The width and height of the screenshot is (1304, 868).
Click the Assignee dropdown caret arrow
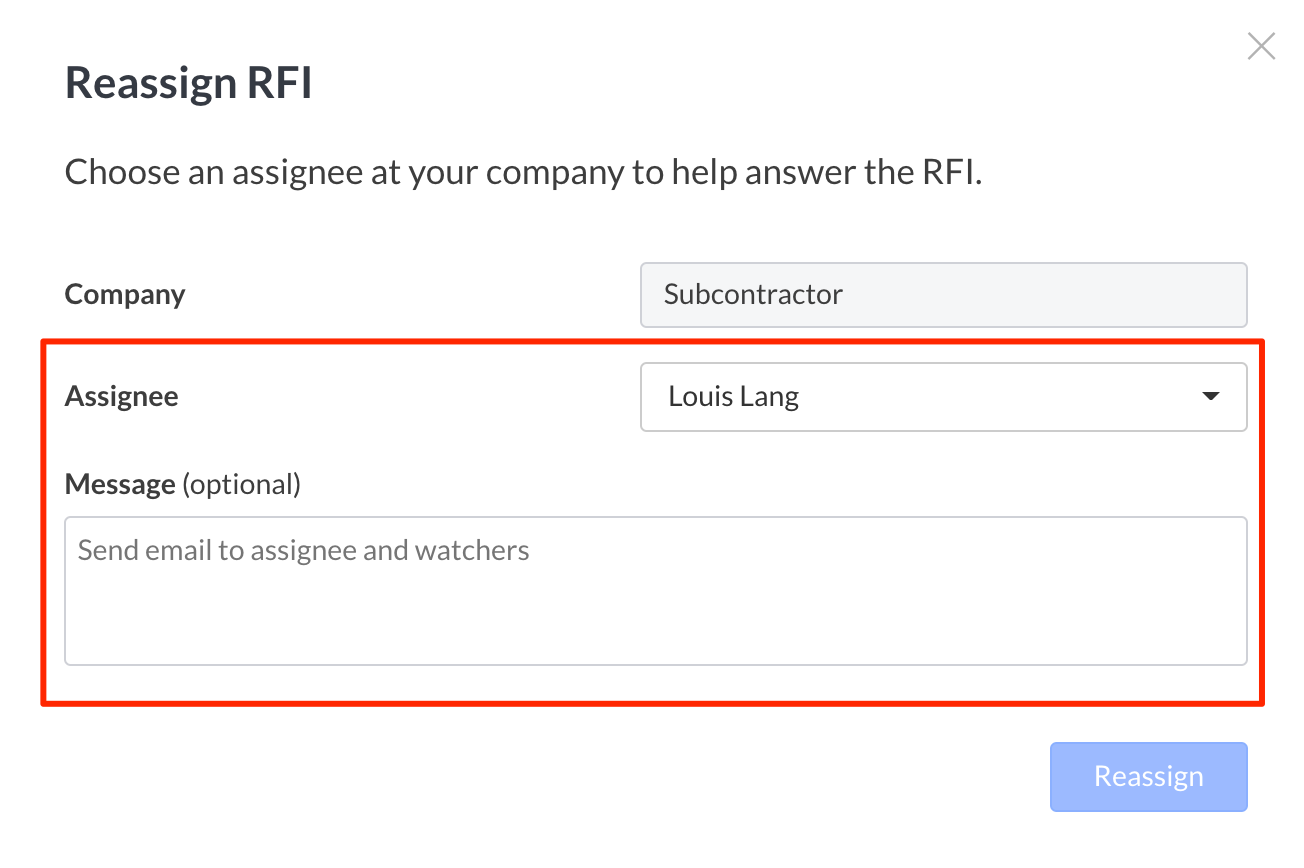1210,397
